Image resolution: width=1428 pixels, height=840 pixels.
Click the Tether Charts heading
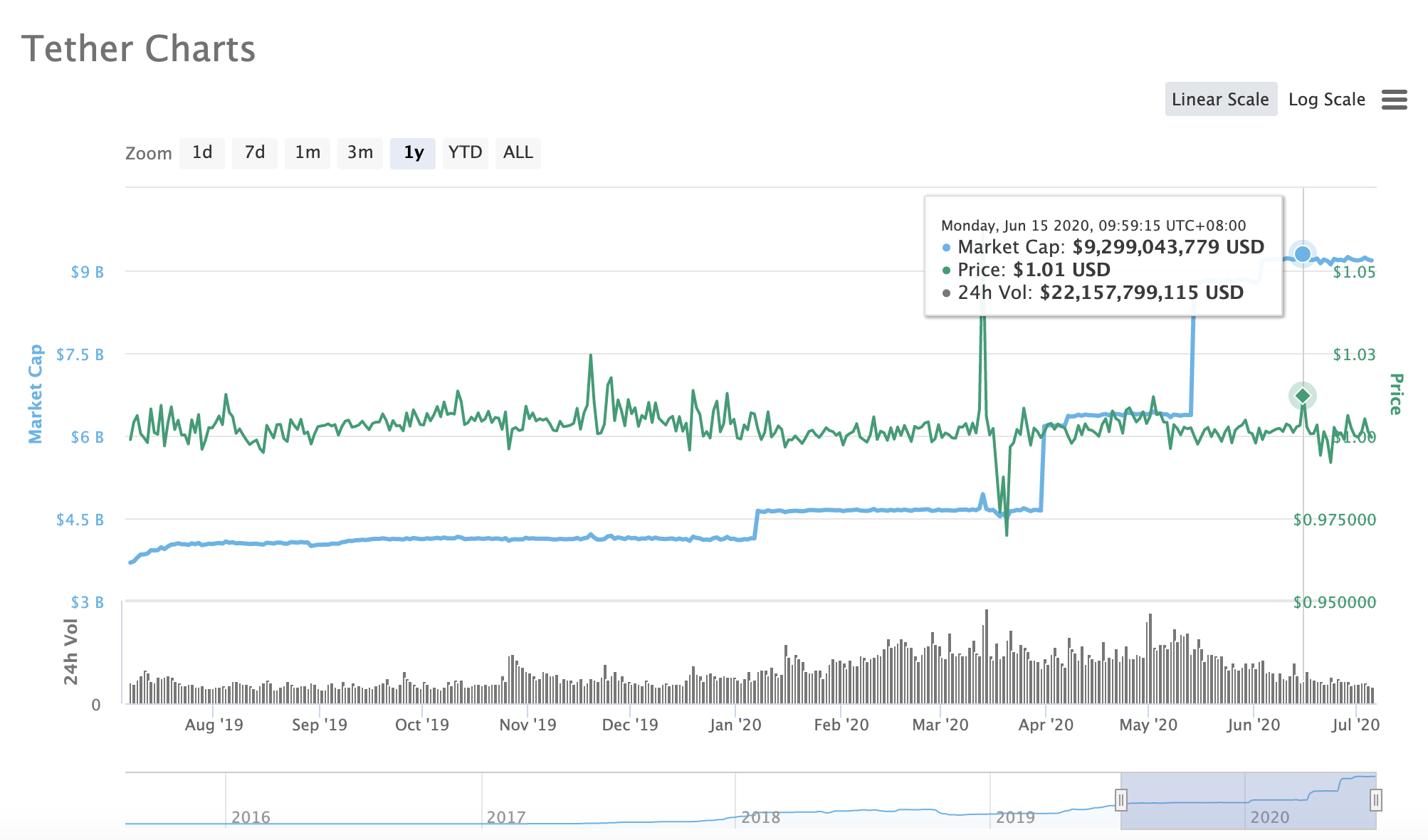point(138,49)
